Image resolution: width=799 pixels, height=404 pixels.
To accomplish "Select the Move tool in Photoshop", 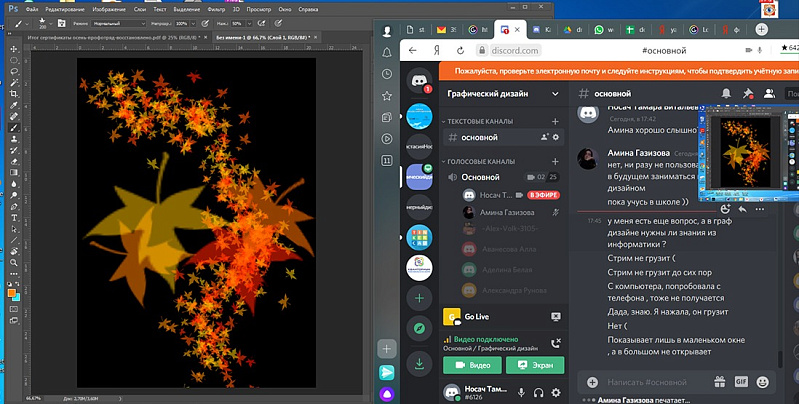I will [14, 49].
